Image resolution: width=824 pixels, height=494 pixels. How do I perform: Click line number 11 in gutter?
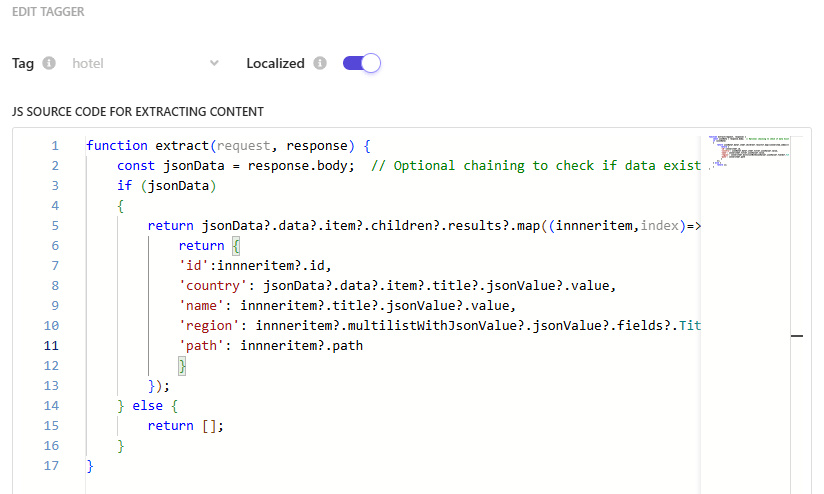point(51,345)
